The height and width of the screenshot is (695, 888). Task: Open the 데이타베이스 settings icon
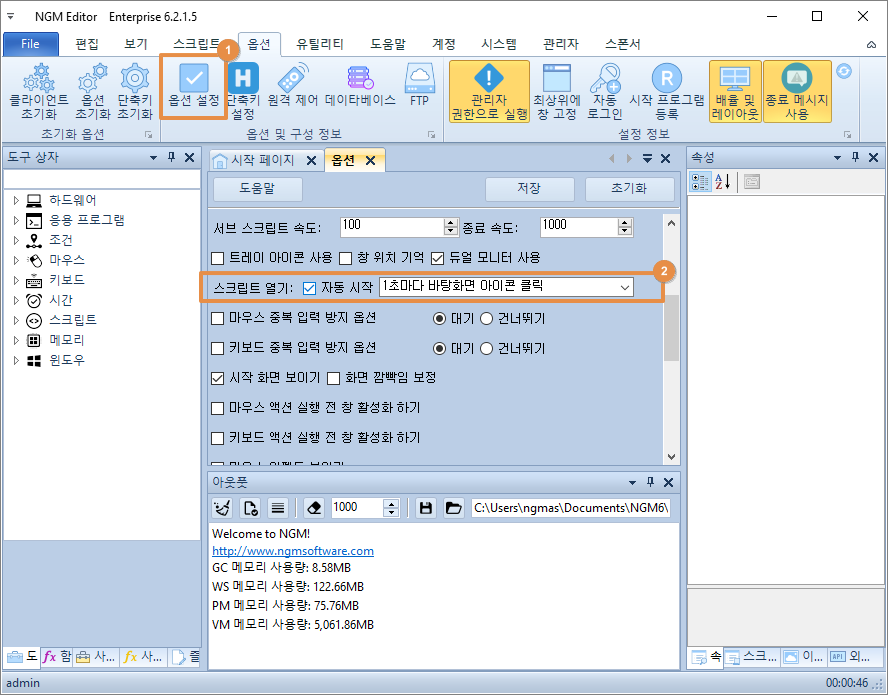tap(360, 86)
